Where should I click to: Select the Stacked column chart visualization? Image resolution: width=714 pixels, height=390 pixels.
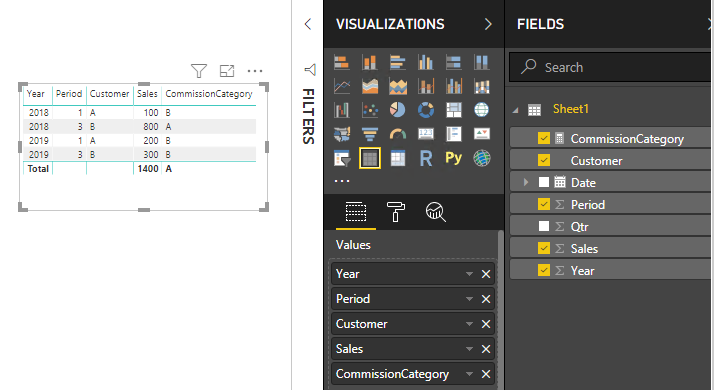coord(370,62)
